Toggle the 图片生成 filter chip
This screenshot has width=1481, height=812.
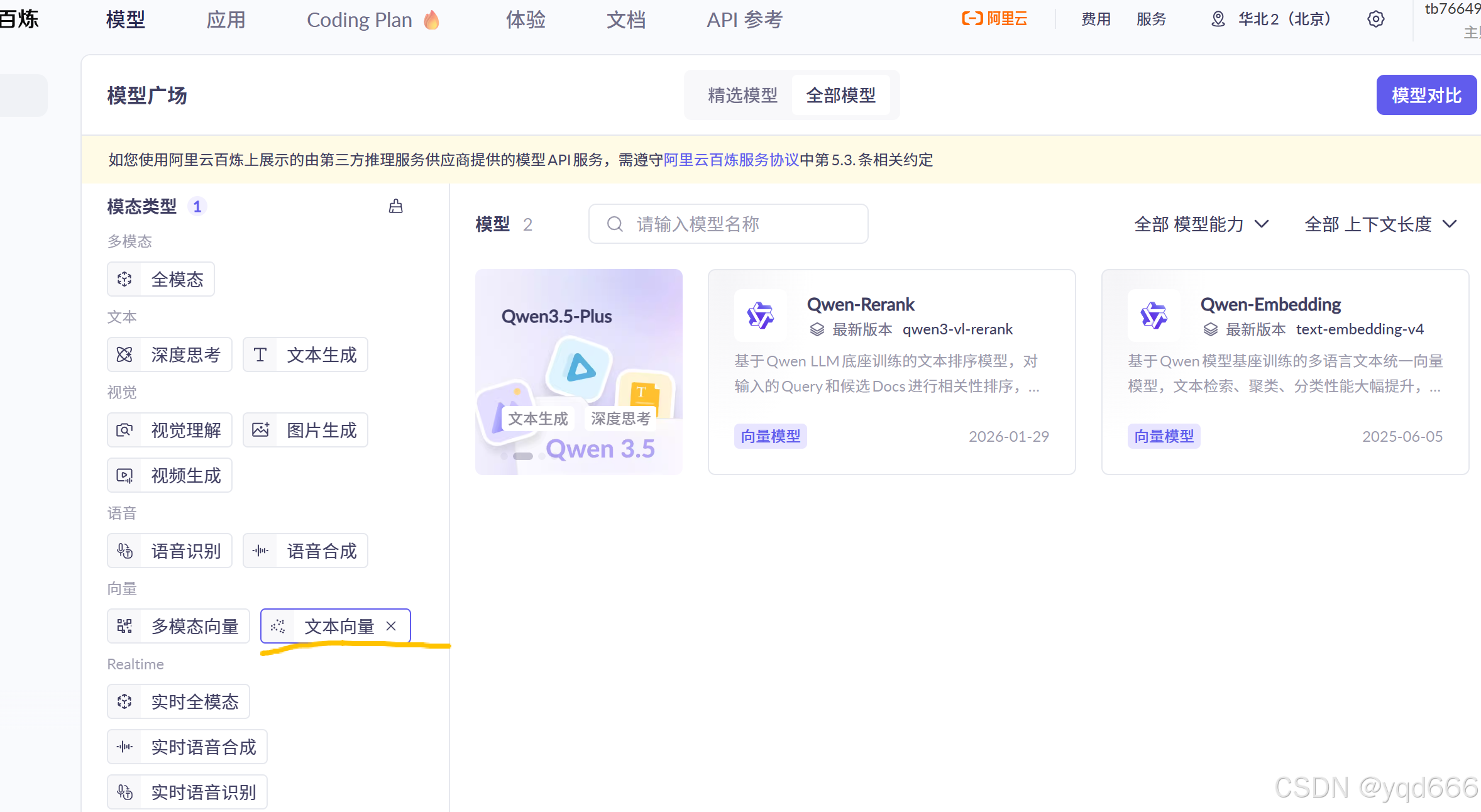point(306,430)
